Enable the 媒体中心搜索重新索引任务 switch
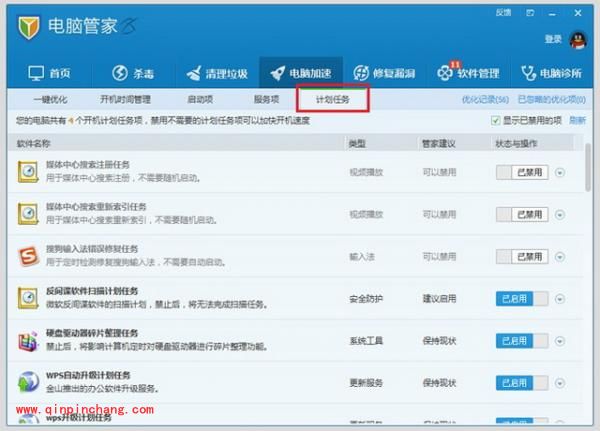Image resolution: width=600 pixels, height=431 pixels. [522, 214]
